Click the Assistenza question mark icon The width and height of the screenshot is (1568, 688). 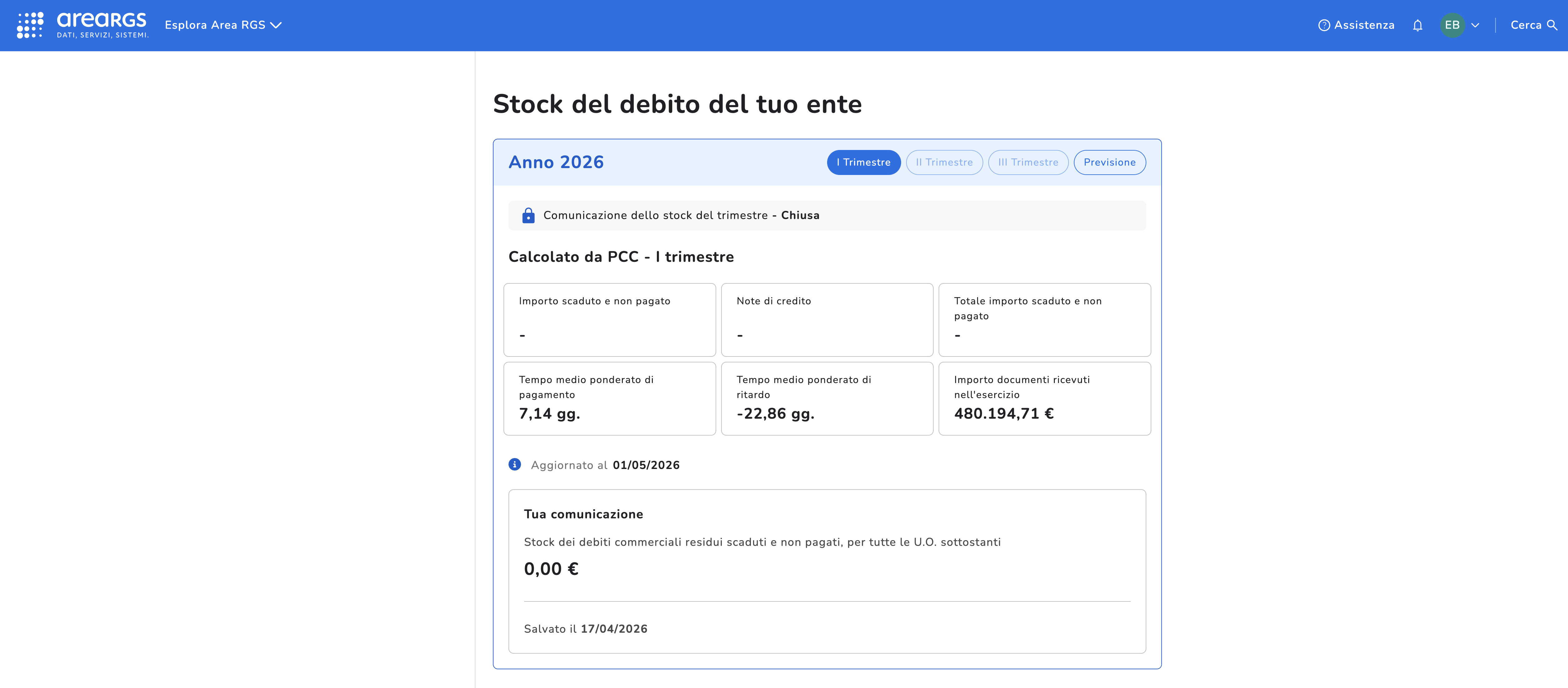pos(1324,25)
